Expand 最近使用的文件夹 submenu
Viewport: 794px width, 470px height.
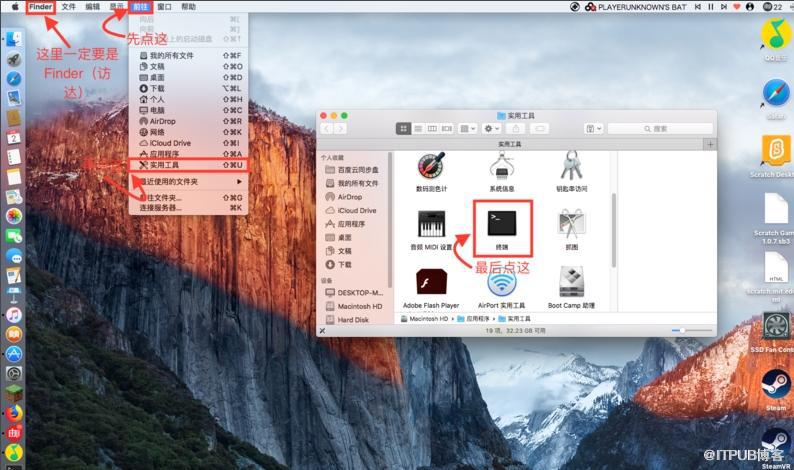point(188,181)
